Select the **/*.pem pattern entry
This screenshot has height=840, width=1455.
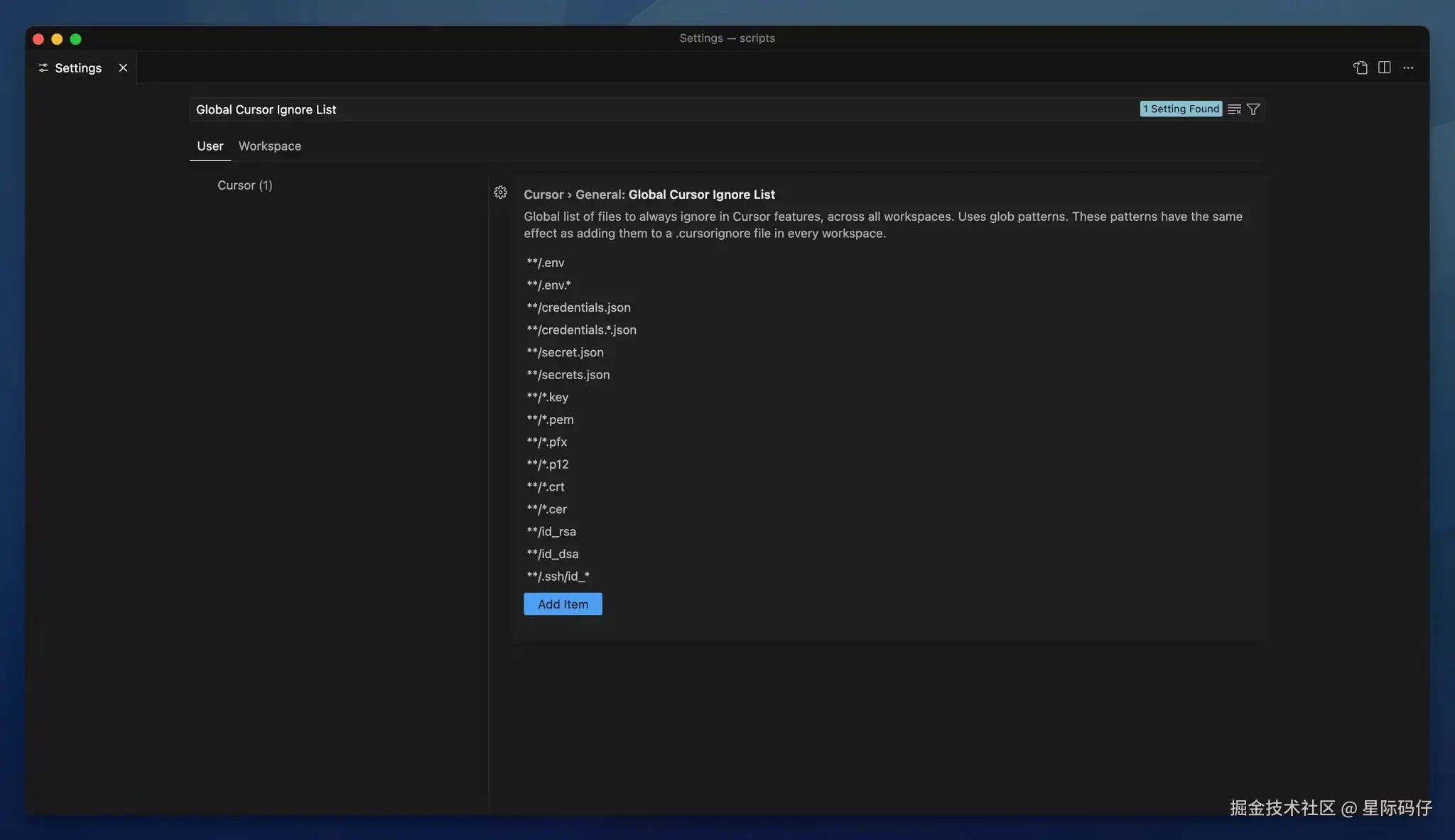click(550, 420)
